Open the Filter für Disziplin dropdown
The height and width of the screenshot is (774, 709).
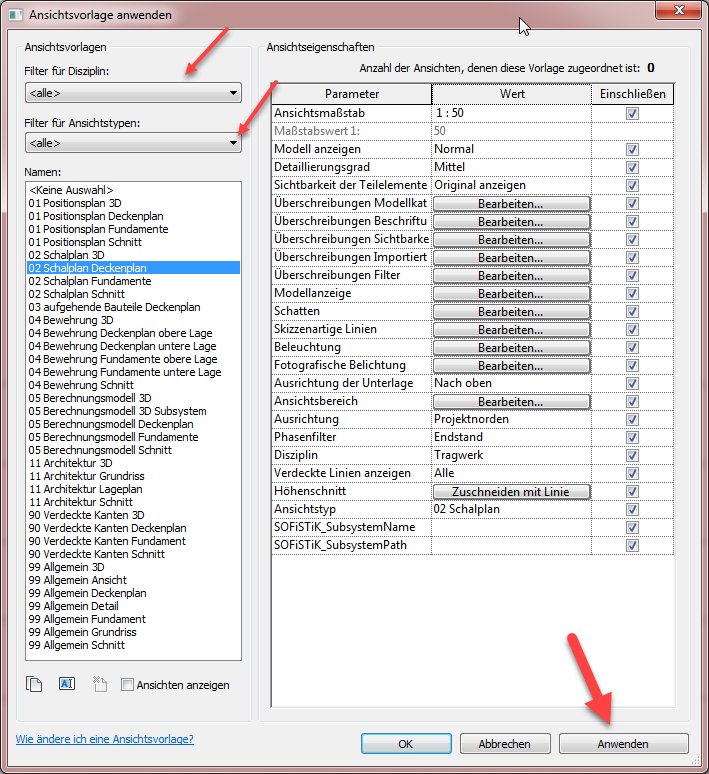(x=134, y=93)
